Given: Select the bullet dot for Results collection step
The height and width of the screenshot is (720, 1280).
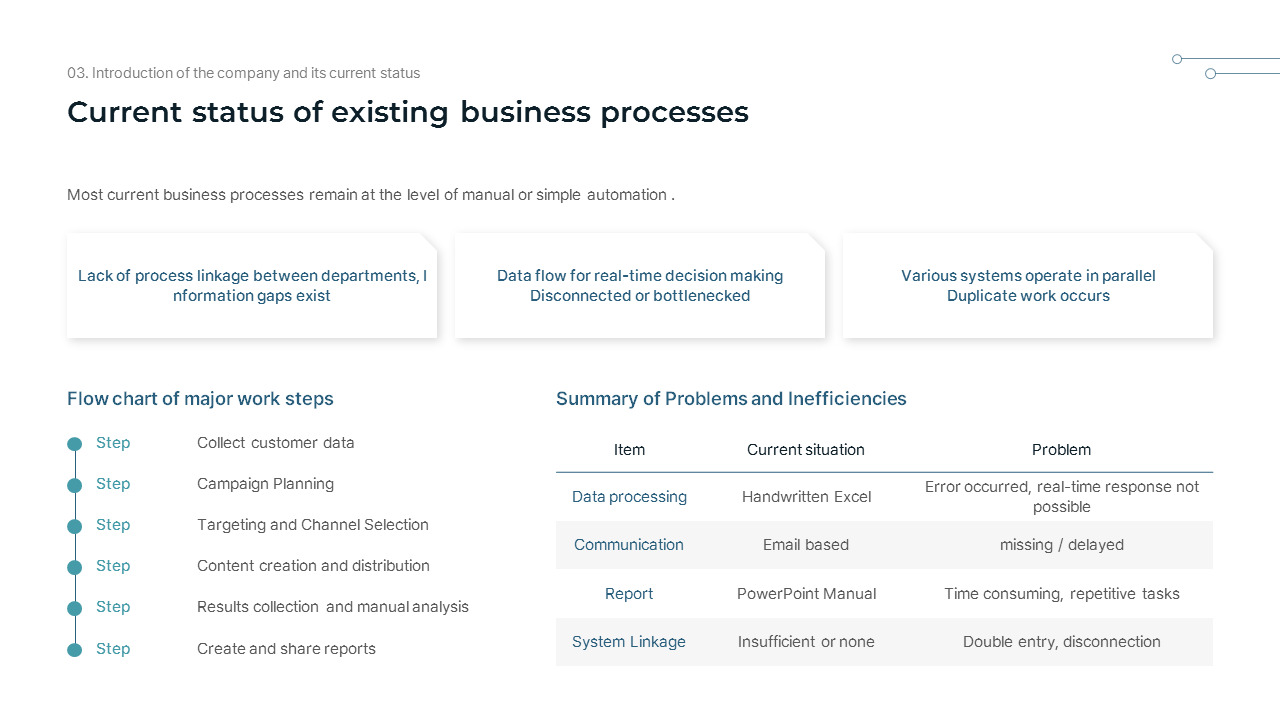Looking at the screenshot, I should coord(74,608).
